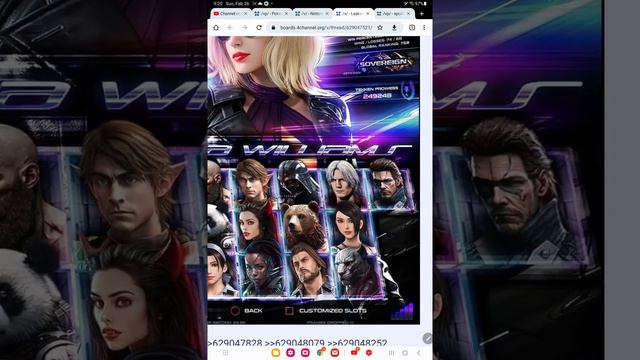Open the red badged app after the divider
The image size is (640, 360).
355,352
